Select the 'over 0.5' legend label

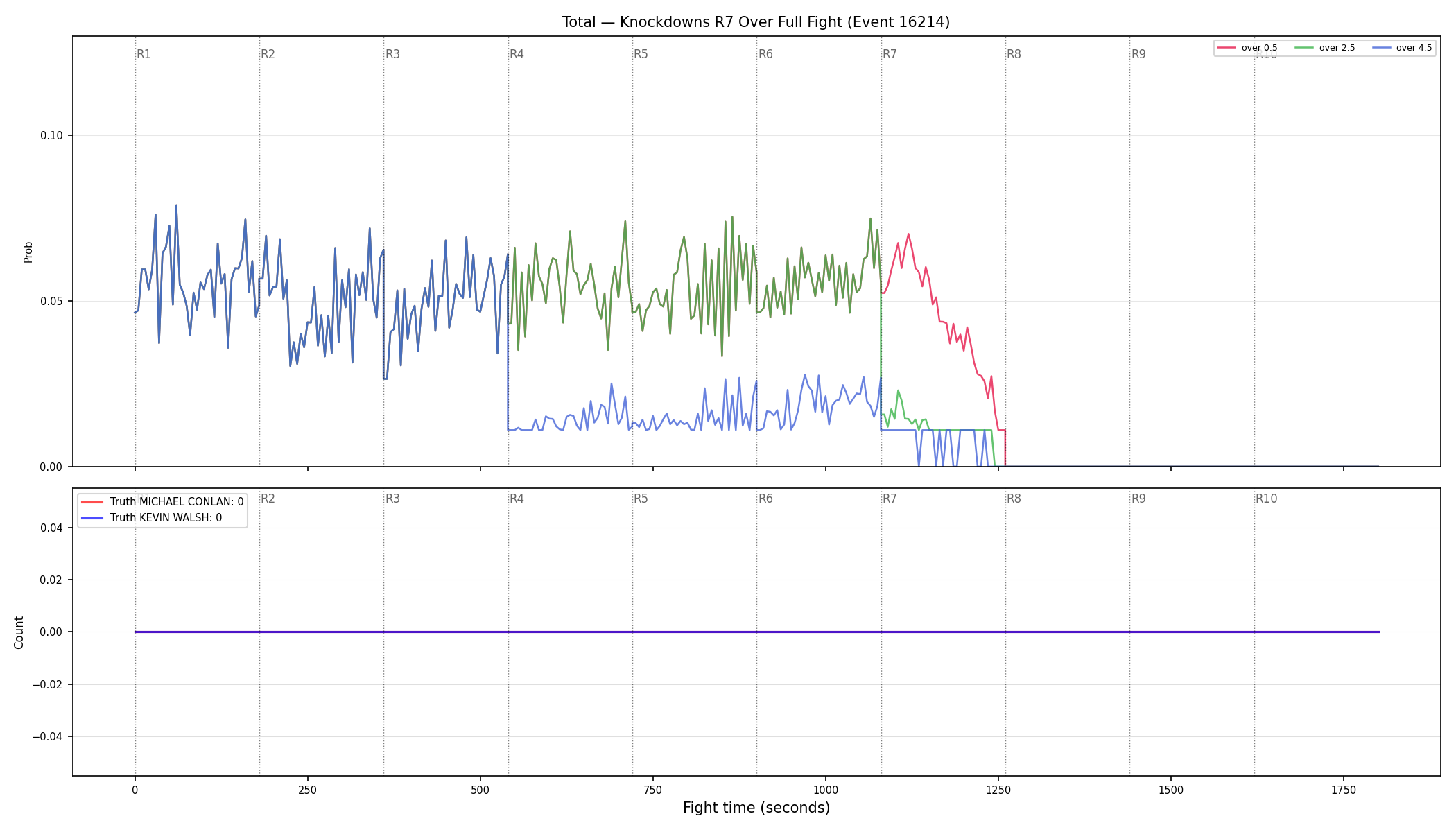pos(1259,48)
